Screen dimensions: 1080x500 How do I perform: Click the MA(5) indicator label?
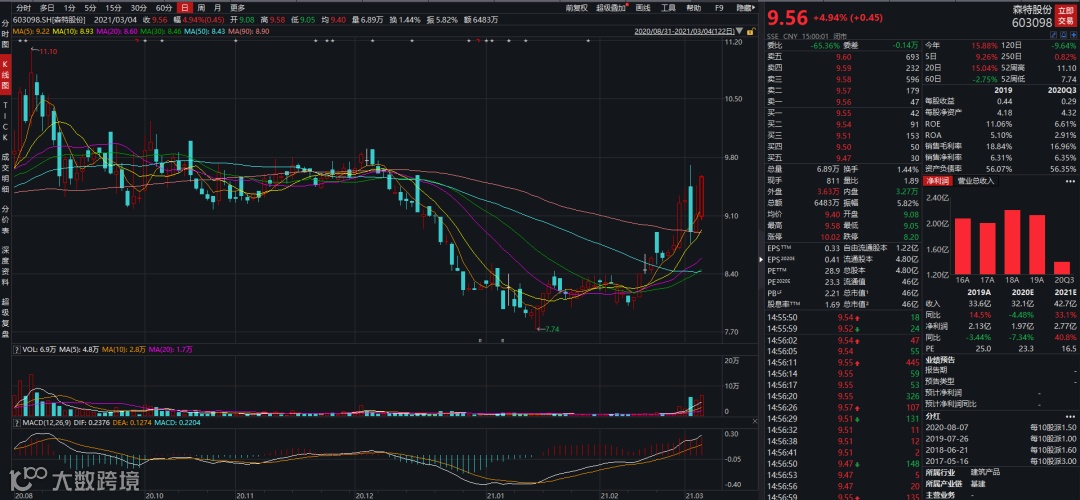(32, 32)
